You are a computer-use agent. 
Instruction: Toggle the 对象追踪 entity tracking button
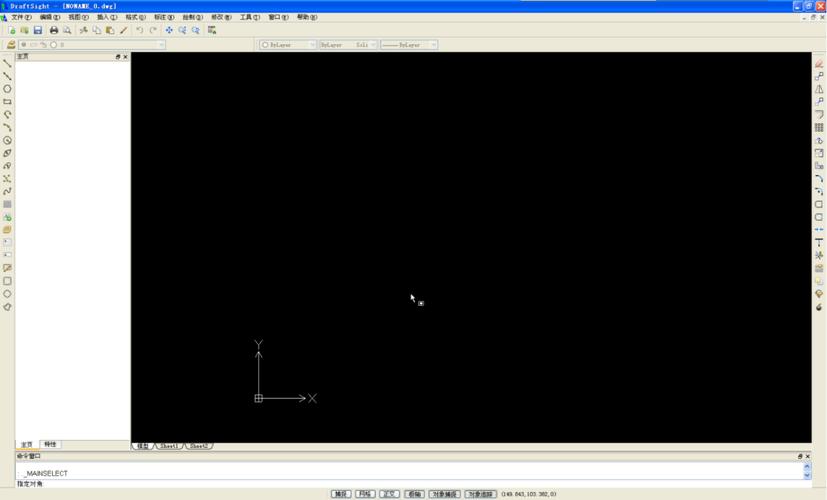(x=480, y=494)
